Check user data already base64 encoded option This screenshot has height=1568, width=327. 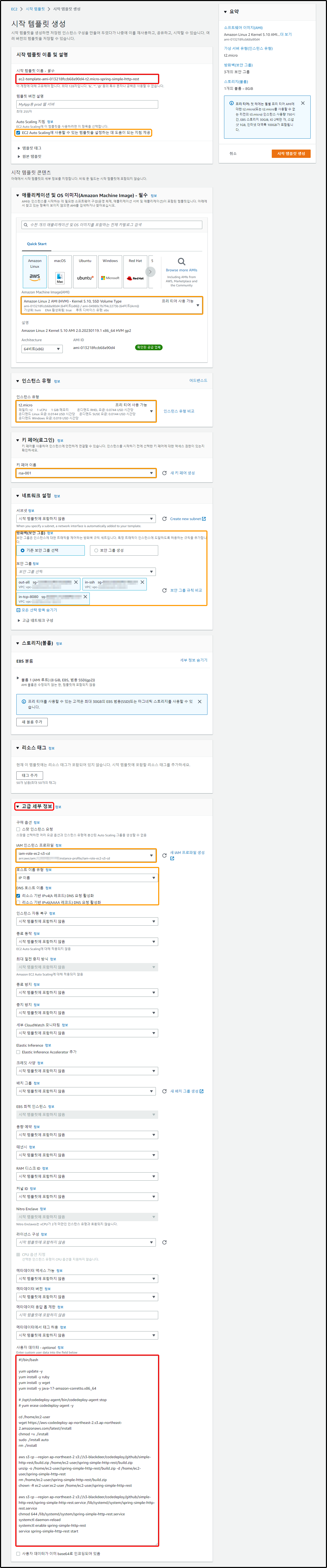coord(18,1553)
